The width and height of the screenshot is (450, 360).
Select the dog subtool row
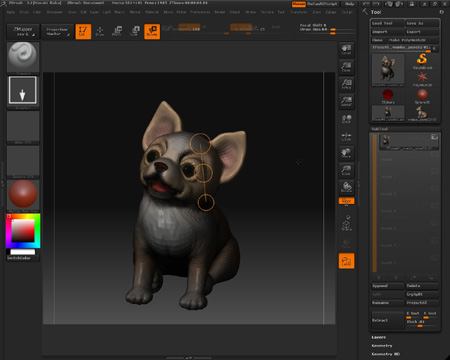click(x=409, y=142)
